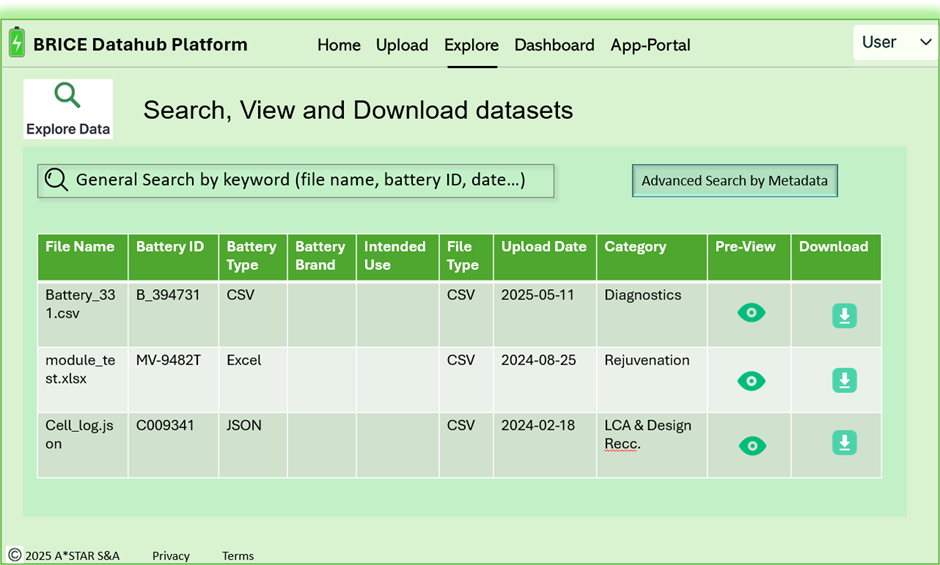The width and height of the screenshot is (940, 565).
Task: Click the Explore Data magnifier icon
Action: [67, 95]
